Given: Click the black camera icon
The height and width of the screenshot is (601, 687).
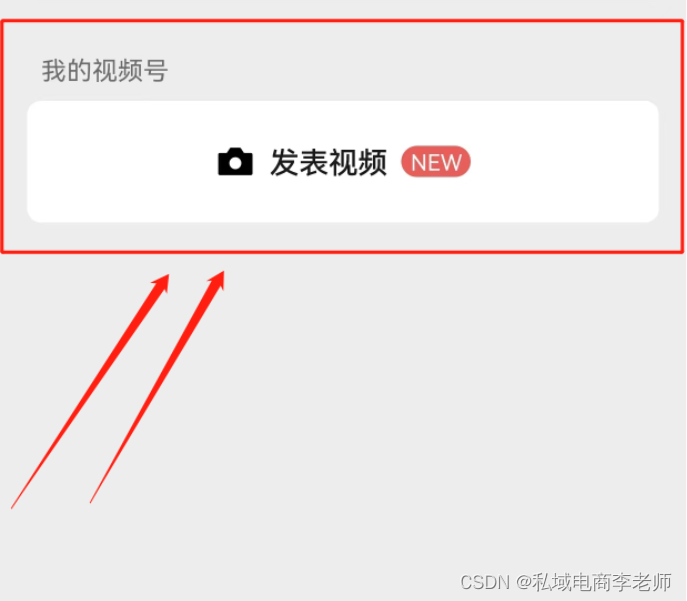Looking at the screenshot, I should (x=235, y=162).
